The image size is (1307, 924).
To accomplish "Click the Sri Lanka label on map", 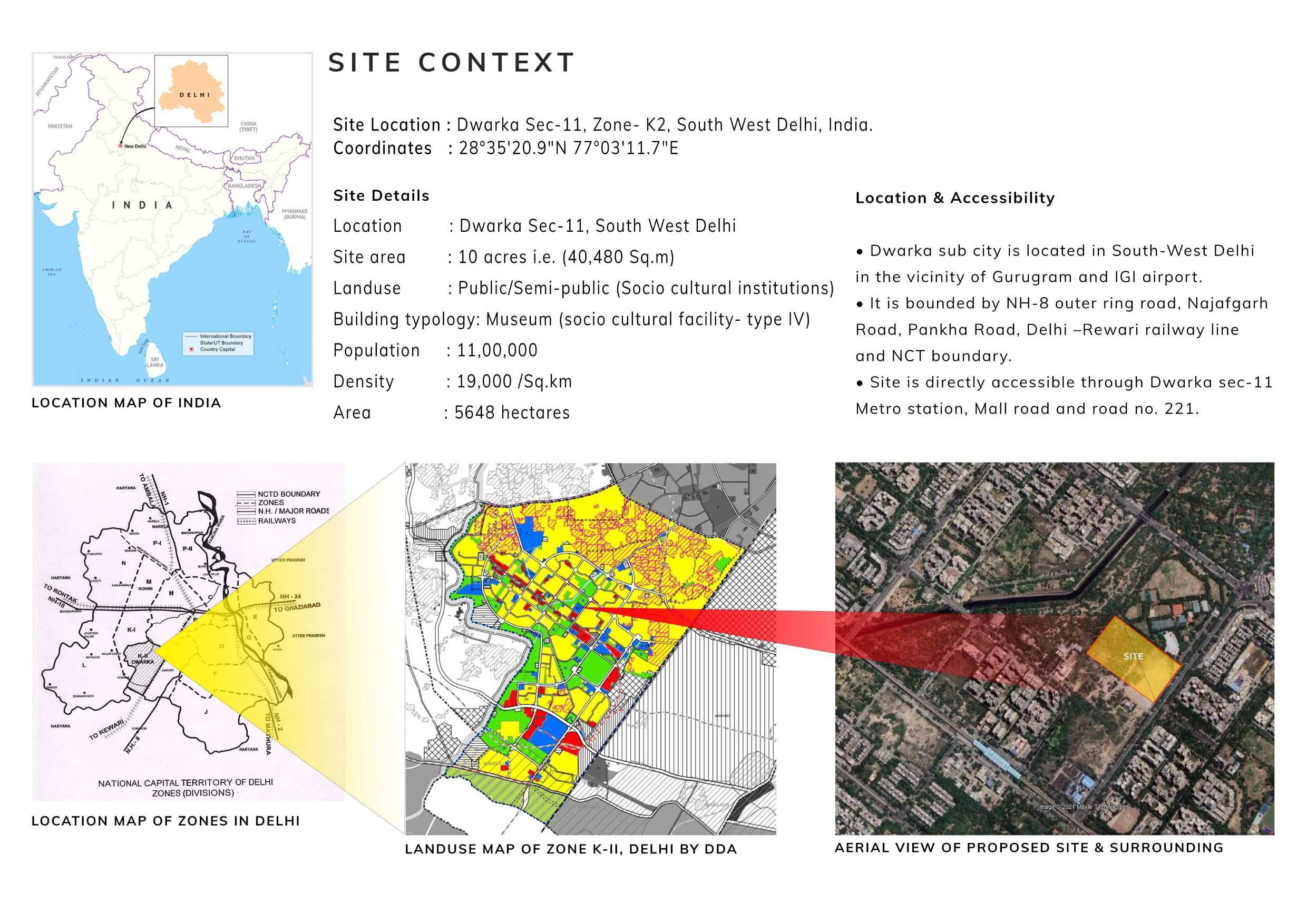I will click(155, 362).
